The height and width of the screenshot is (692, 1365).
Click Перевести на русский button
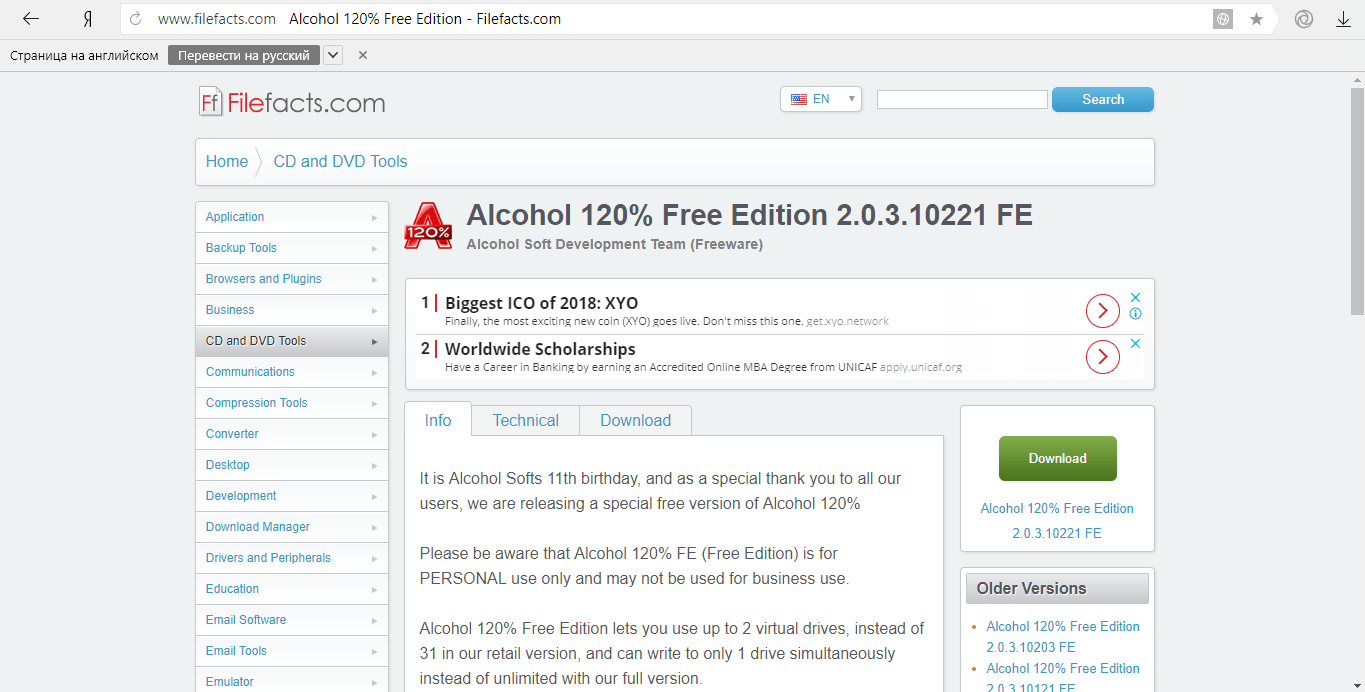point(244,55)
